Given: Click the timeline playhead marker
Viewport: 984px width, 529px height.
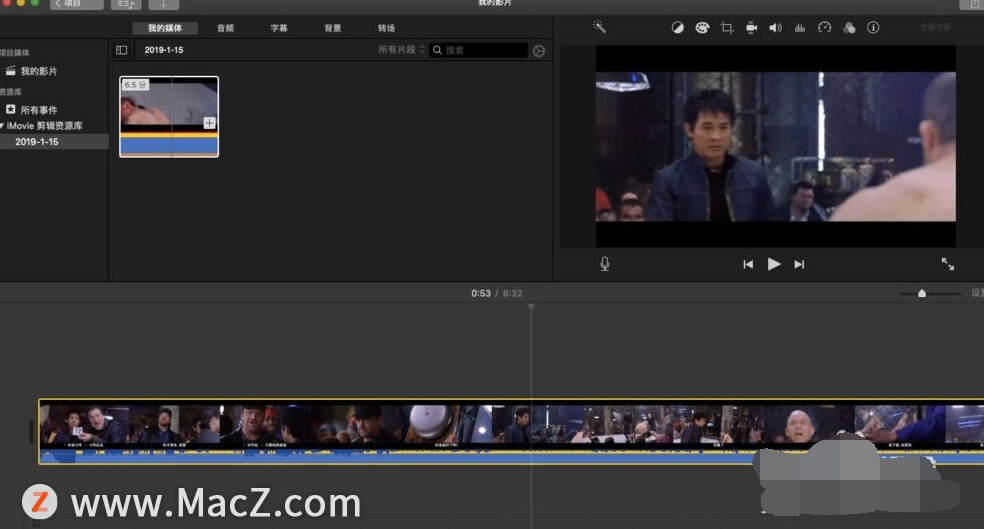Looking at the screenshot, I should (x=532, y=307).
